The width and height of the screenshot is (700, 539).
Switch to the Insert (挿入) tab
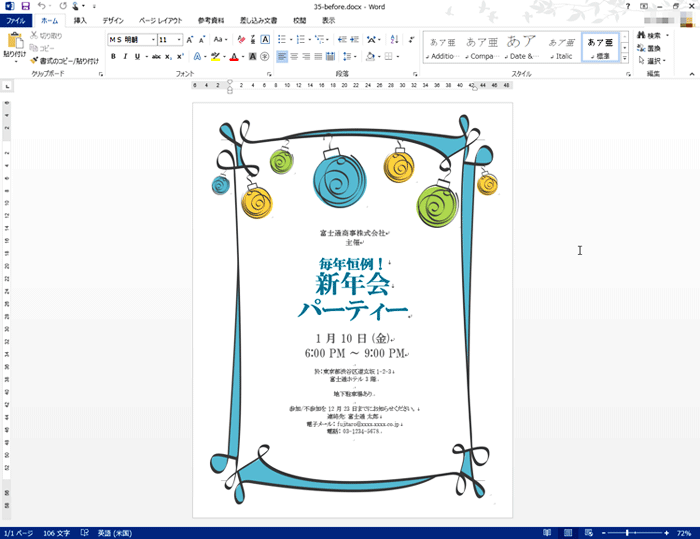click(x=80, y=21)
